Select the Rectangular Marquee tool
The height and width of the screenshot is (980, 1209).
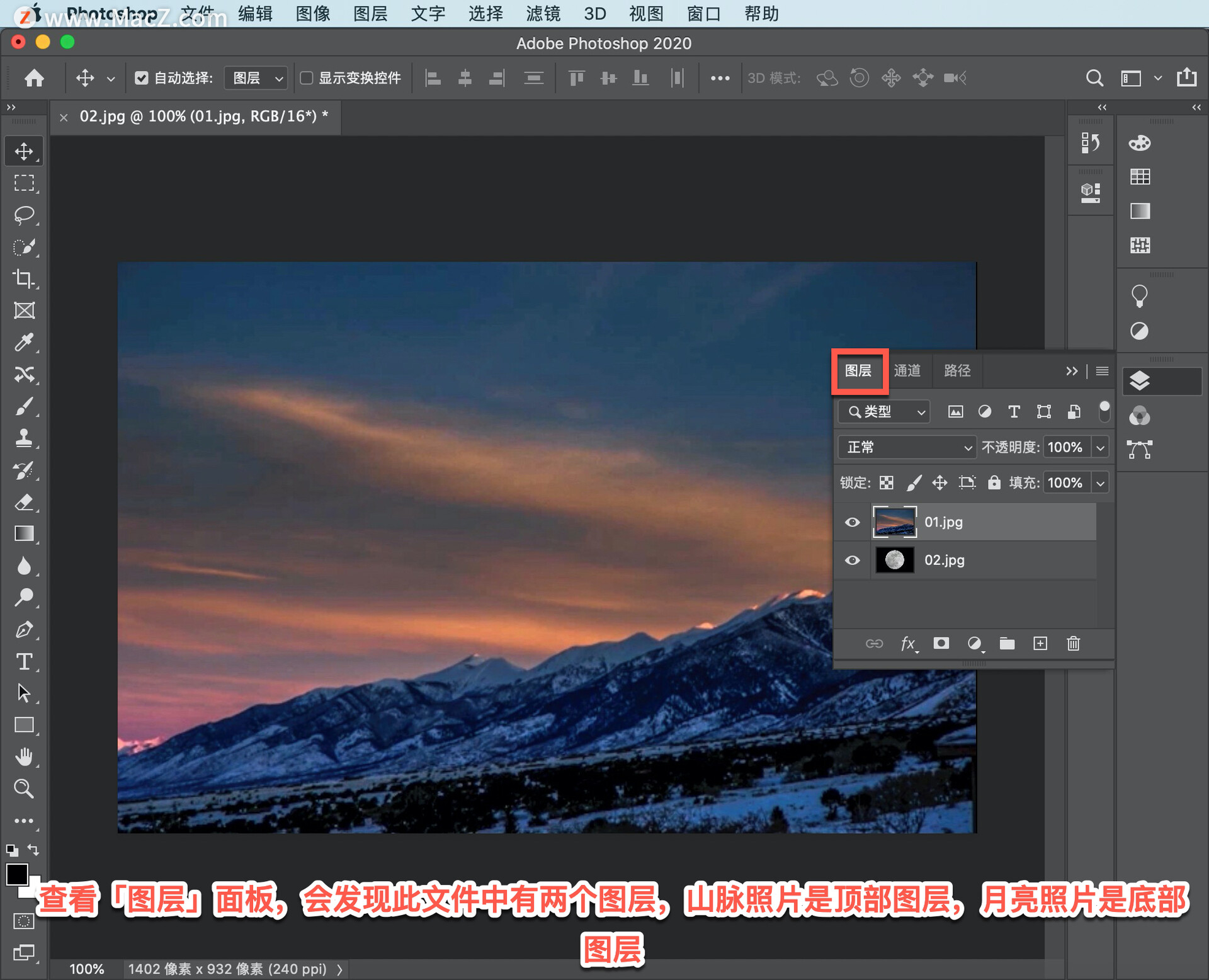[x=24, y=183]
